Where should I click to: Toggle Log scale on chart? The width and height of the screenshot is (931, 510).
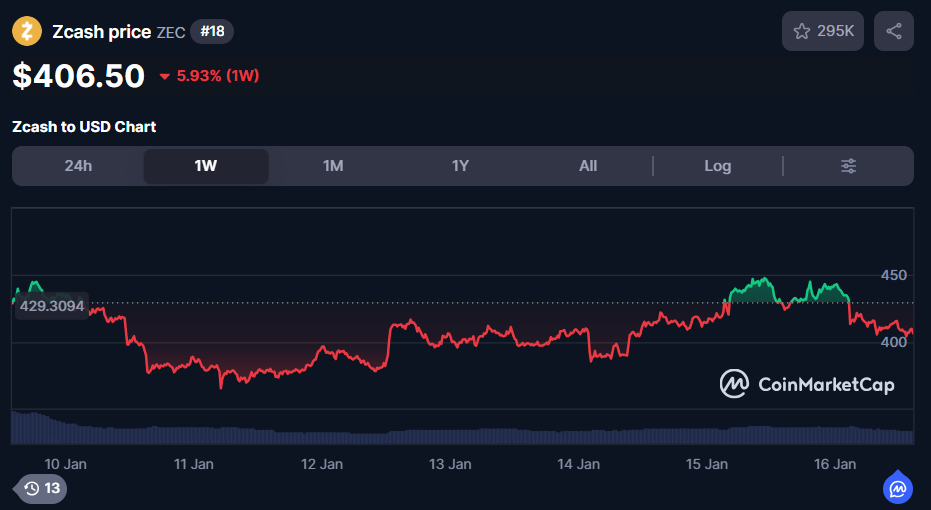click(x=717, y=166)
